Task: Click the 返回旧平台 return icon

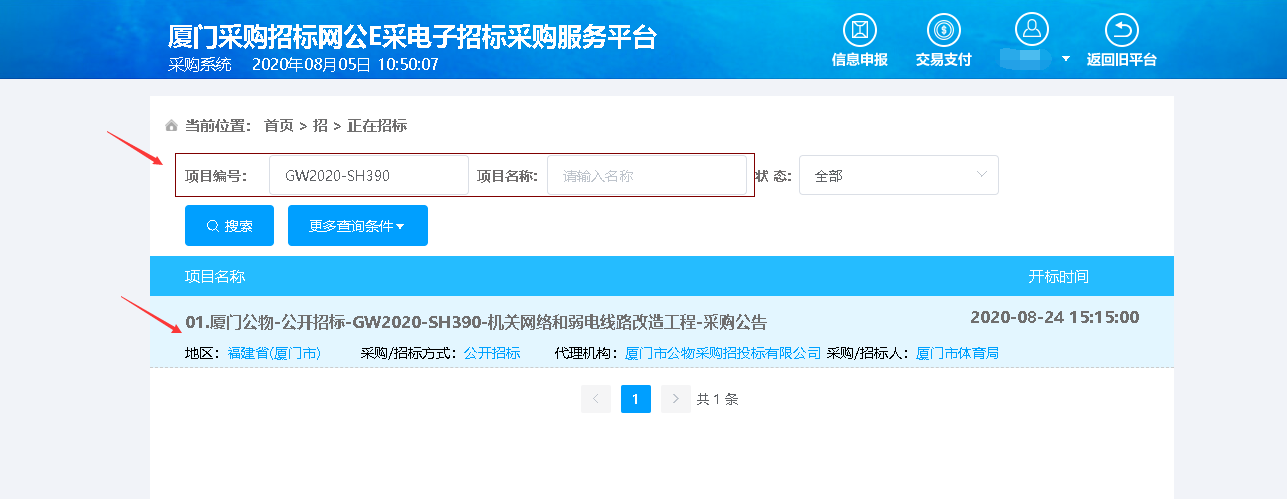Action: click(1121, 30)
